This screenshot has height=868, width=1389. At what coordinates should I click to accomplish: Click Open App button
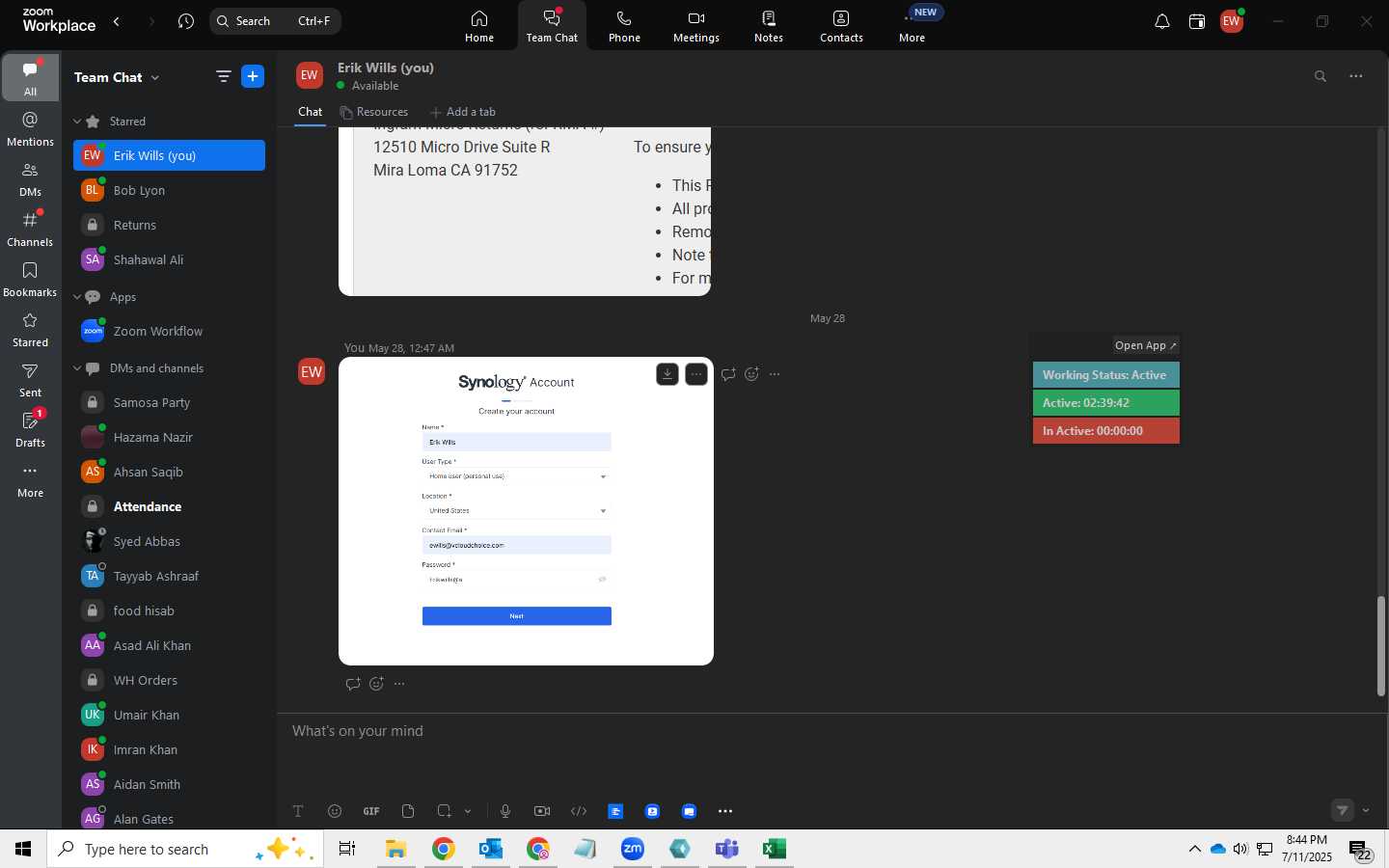coord(1145,345)
